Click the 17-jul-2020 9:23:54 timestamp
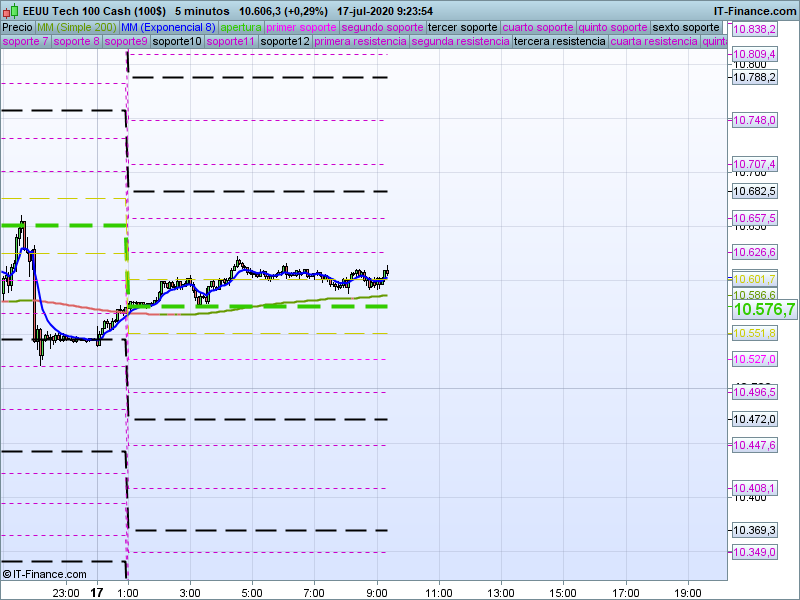 [385, 11]
